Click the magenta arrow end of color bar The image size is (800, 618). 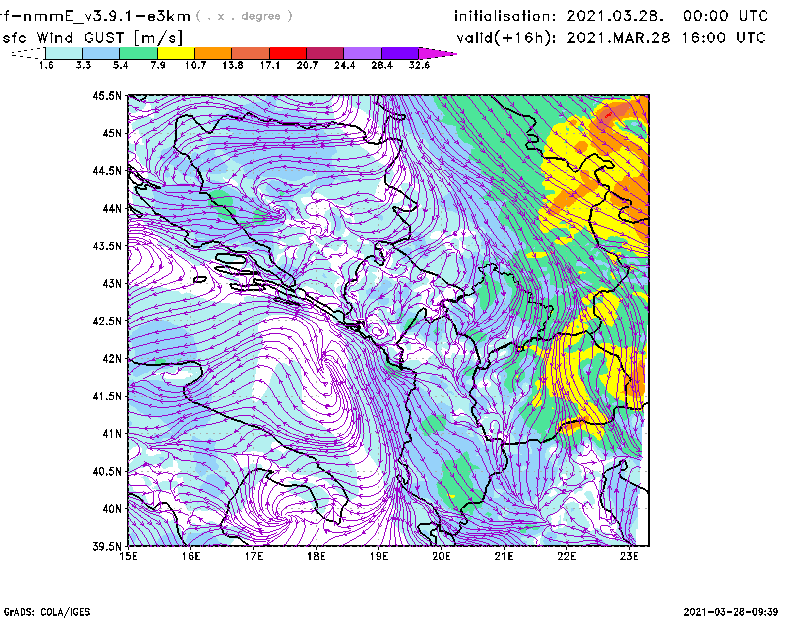(438, 52)
